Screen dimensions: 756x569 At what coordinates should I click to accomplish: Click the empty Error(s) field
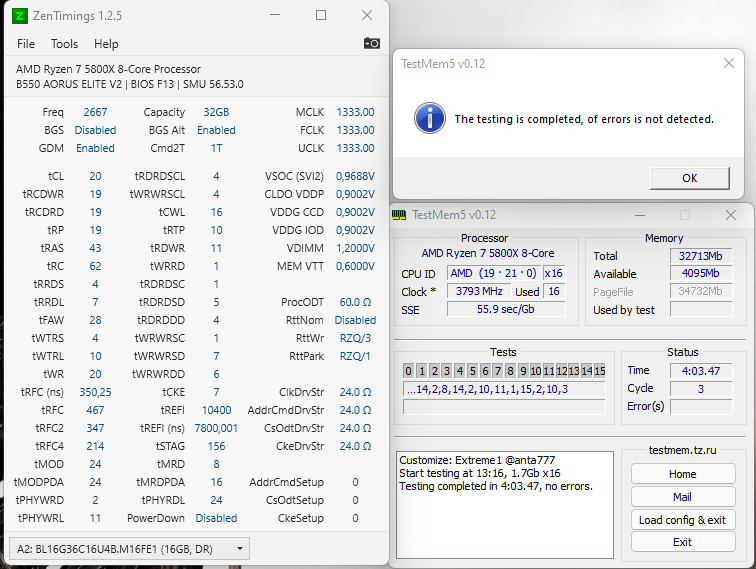[x=701, y=406]
